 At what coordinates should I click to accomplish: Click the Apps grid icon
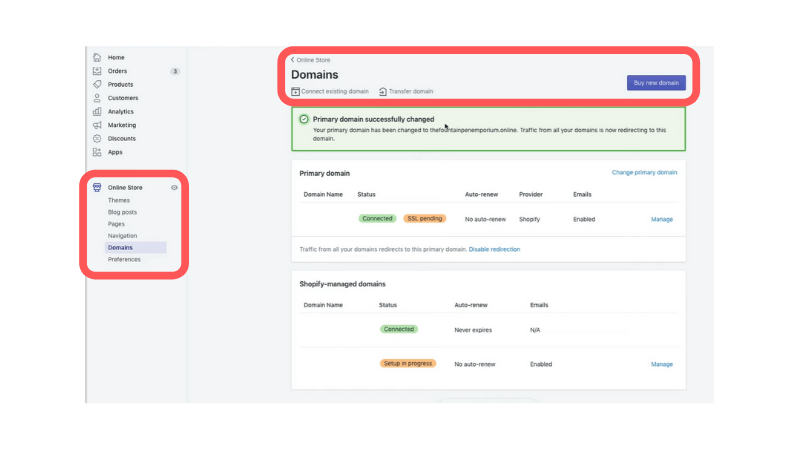[x=97, y=152]
